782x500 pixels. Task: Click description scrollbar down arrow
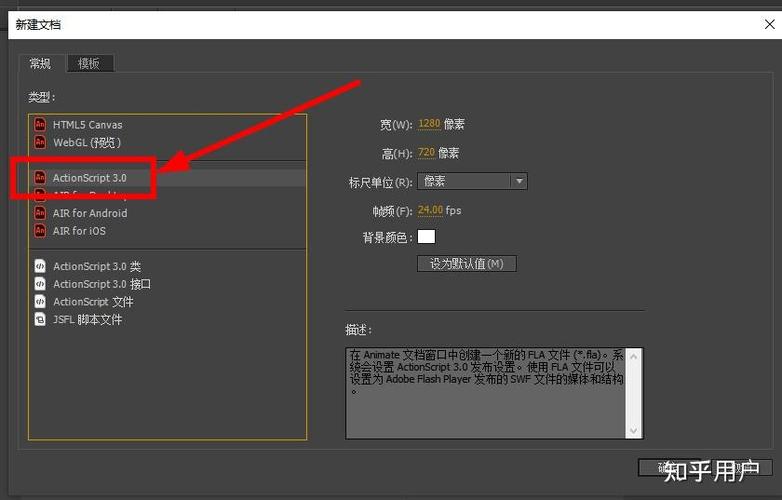[x=634, y=430]
